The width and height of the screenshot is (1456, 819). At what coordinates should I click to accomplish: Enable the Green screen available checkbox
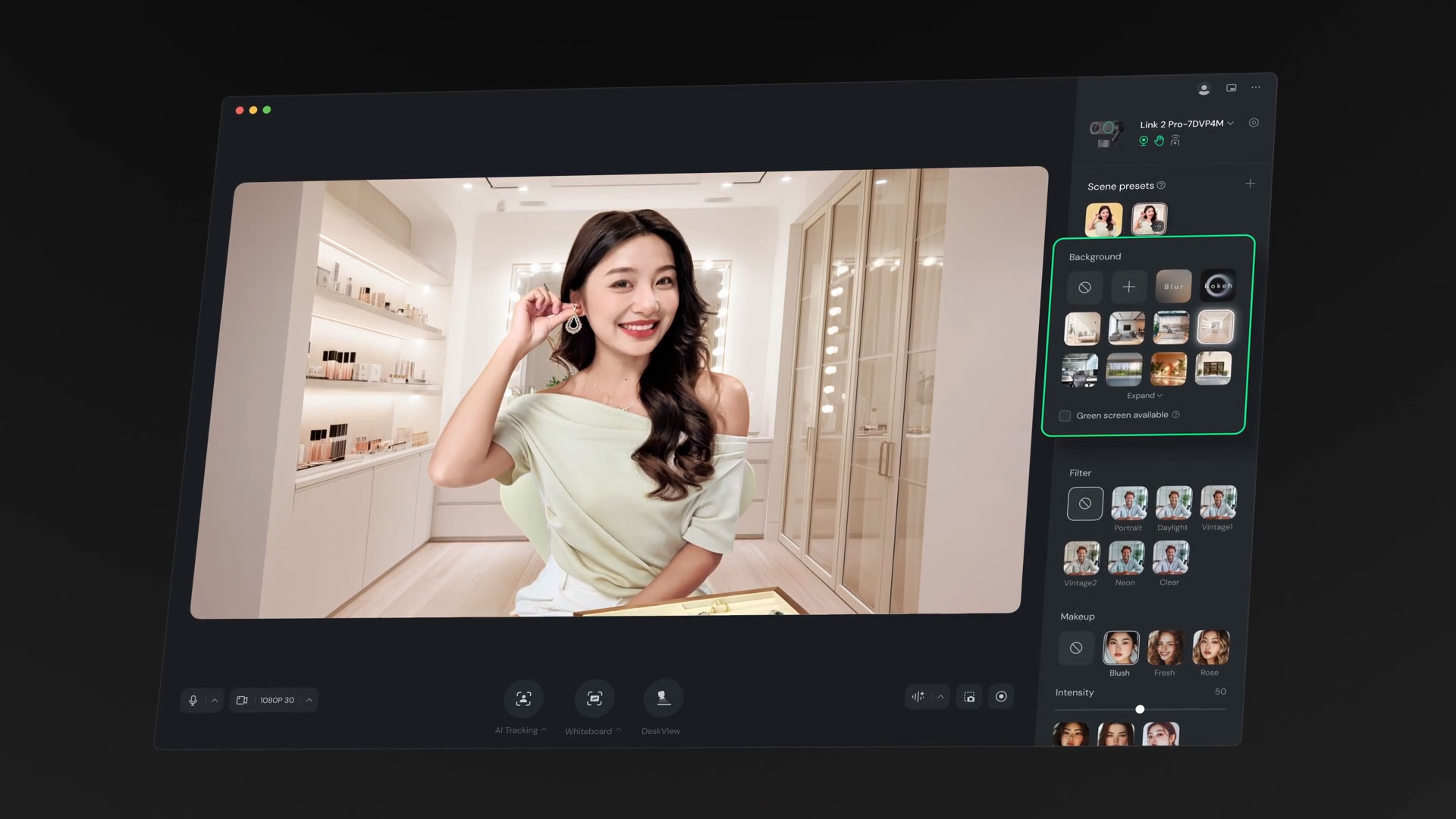(x=1065, y=416)
